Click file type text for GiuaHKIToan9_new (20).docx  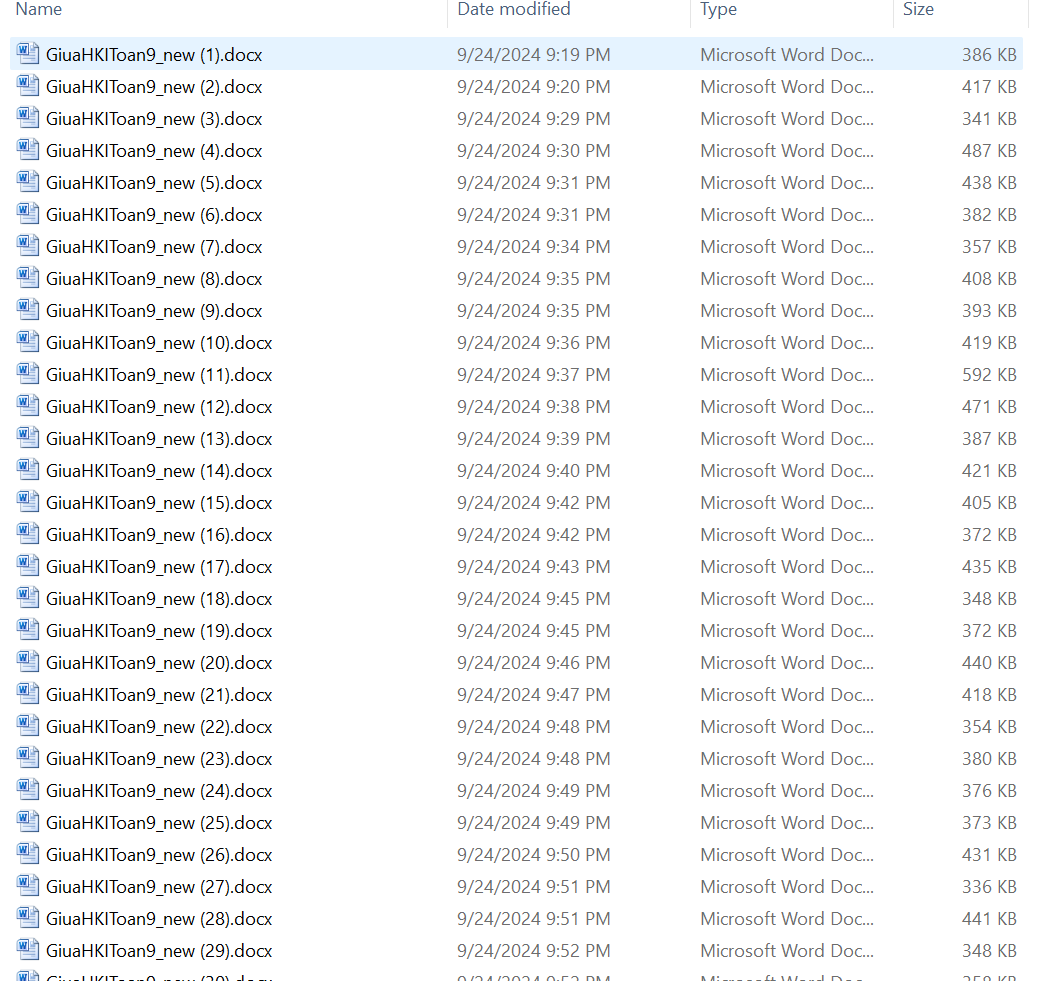tap(787, 663)
